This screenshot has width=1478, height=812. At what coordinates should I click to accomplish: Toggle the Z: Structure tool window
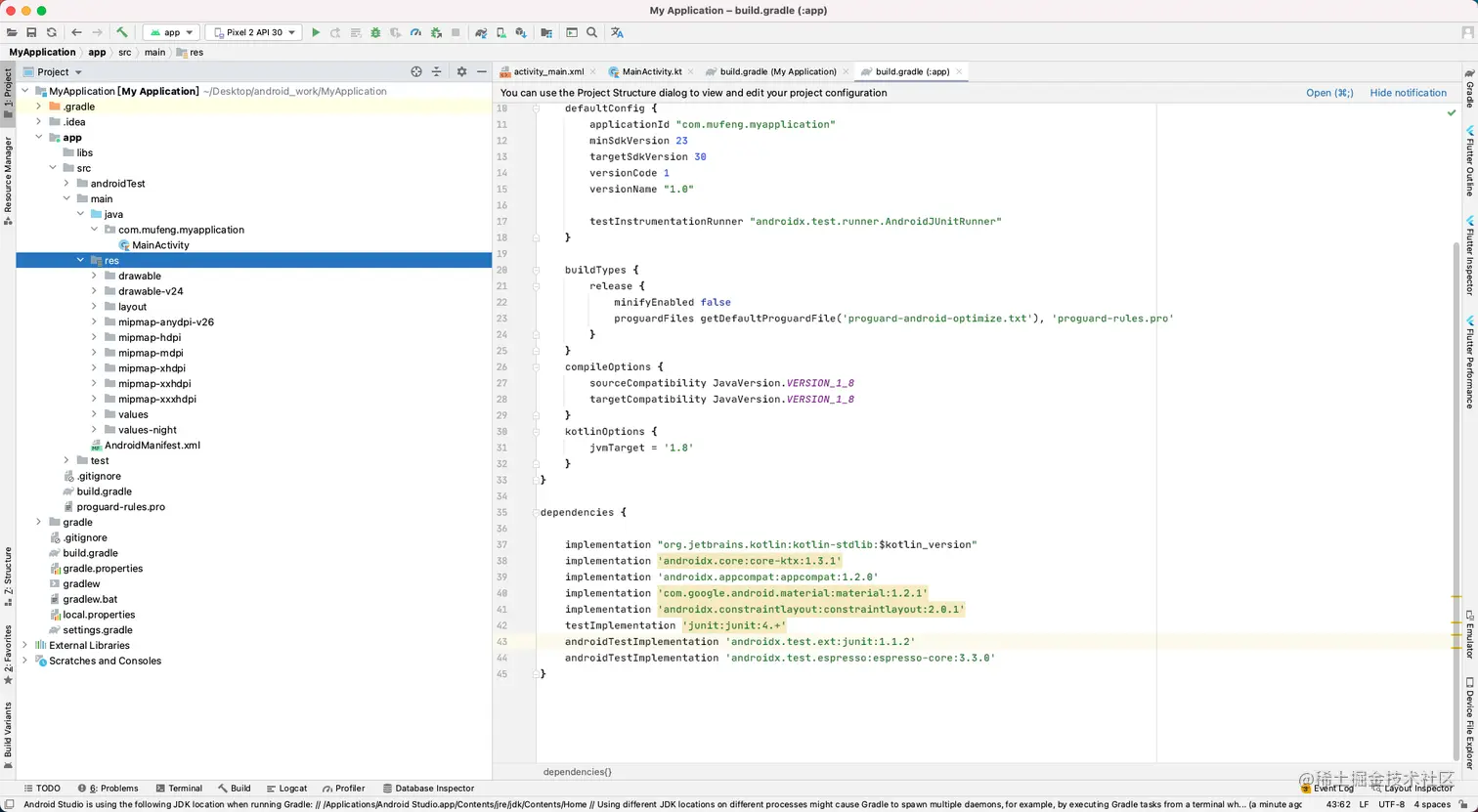coord(8,577)
